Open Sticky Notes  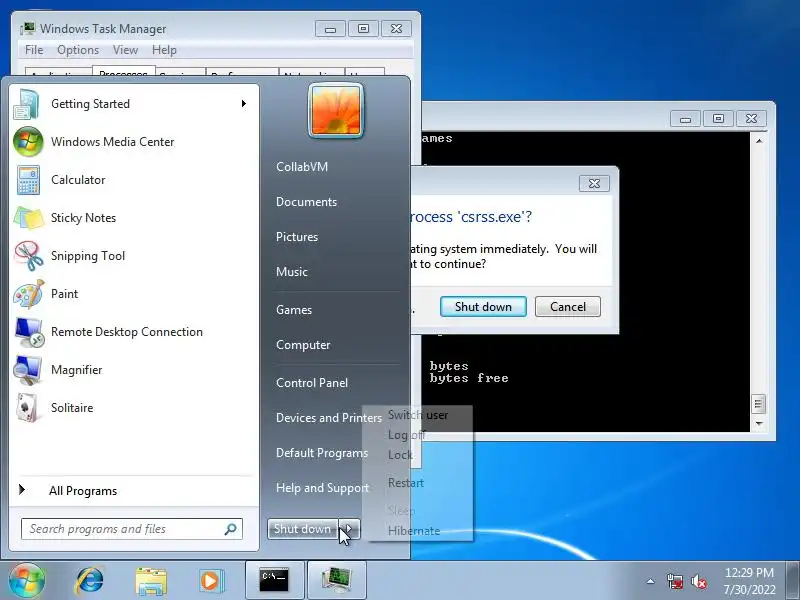[x=133, y=218]
